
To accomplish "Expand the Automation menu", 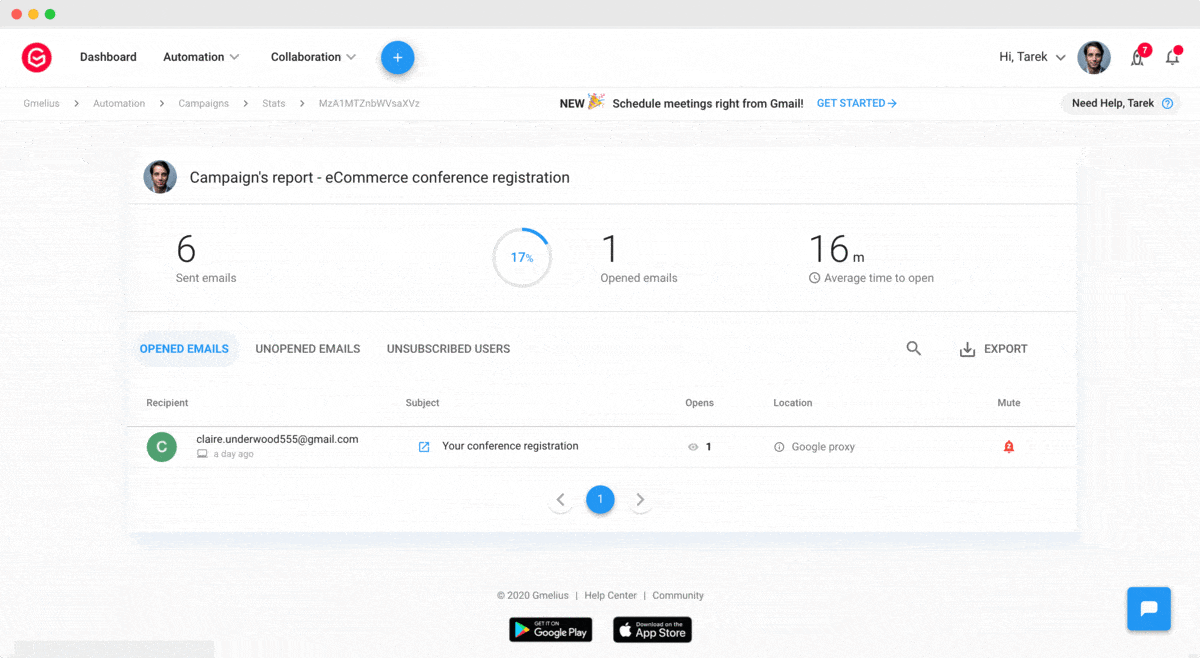I will [x=201, y=57].
